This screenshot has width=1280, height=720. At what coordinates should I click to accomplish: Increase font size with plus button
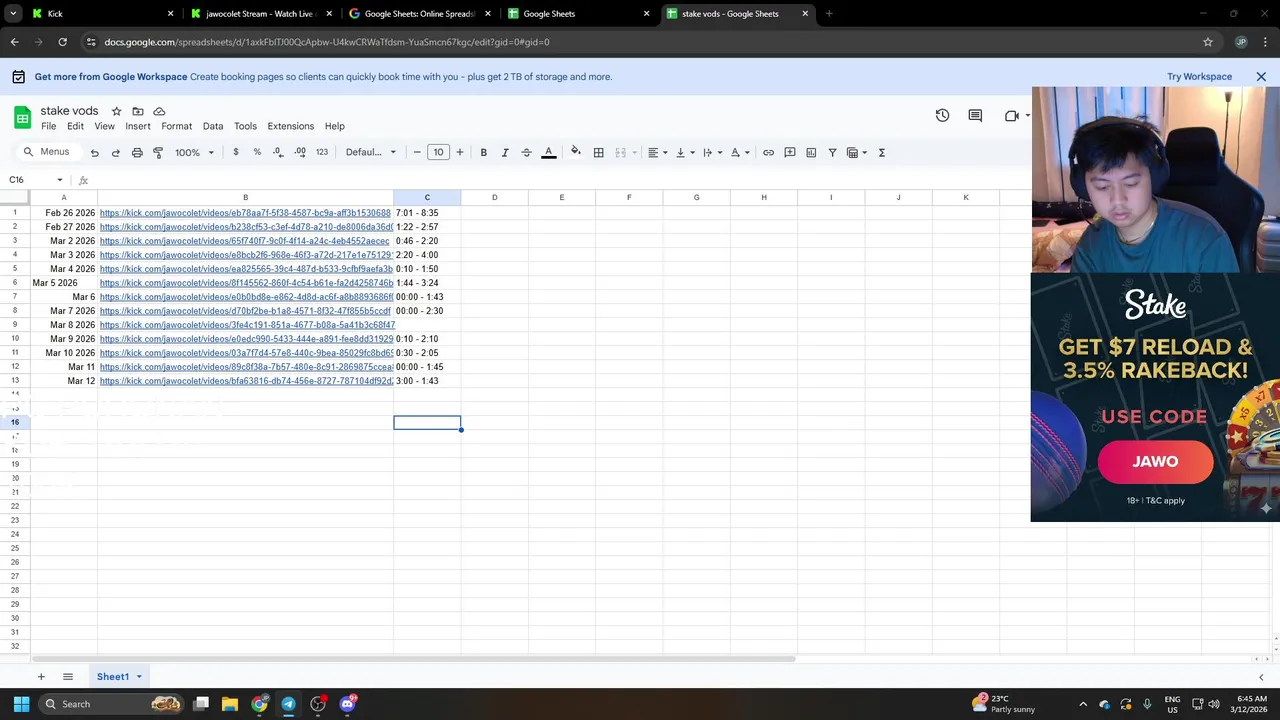(x=459, y=152)
